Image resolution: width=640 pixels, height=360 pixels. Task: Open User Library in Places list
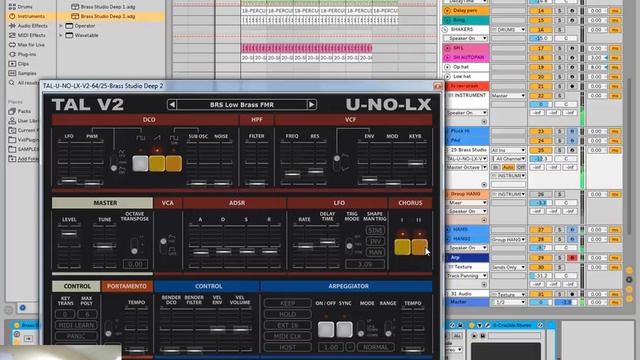point(23,121)
